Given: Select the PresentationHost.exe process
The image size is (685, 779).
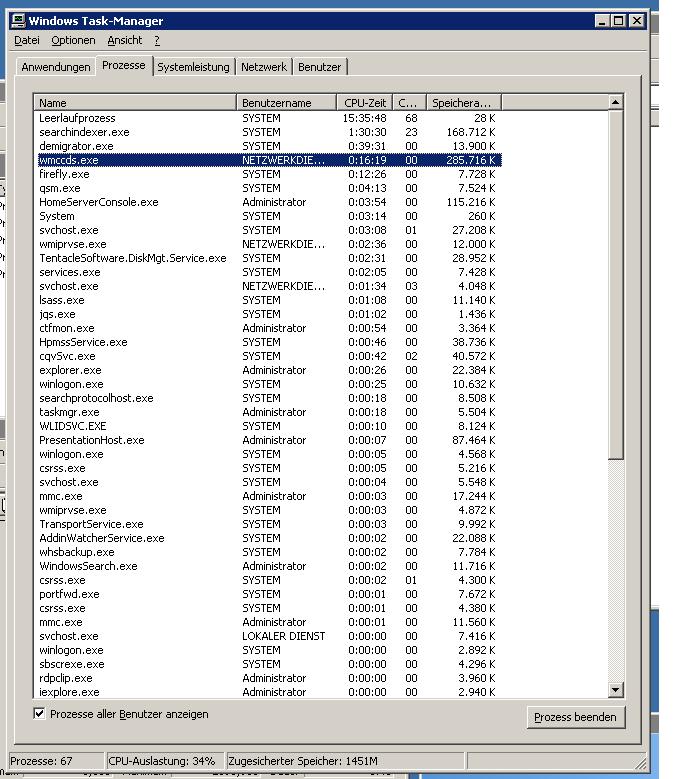Looking at the screenshot, I should (x=269, y=440).
